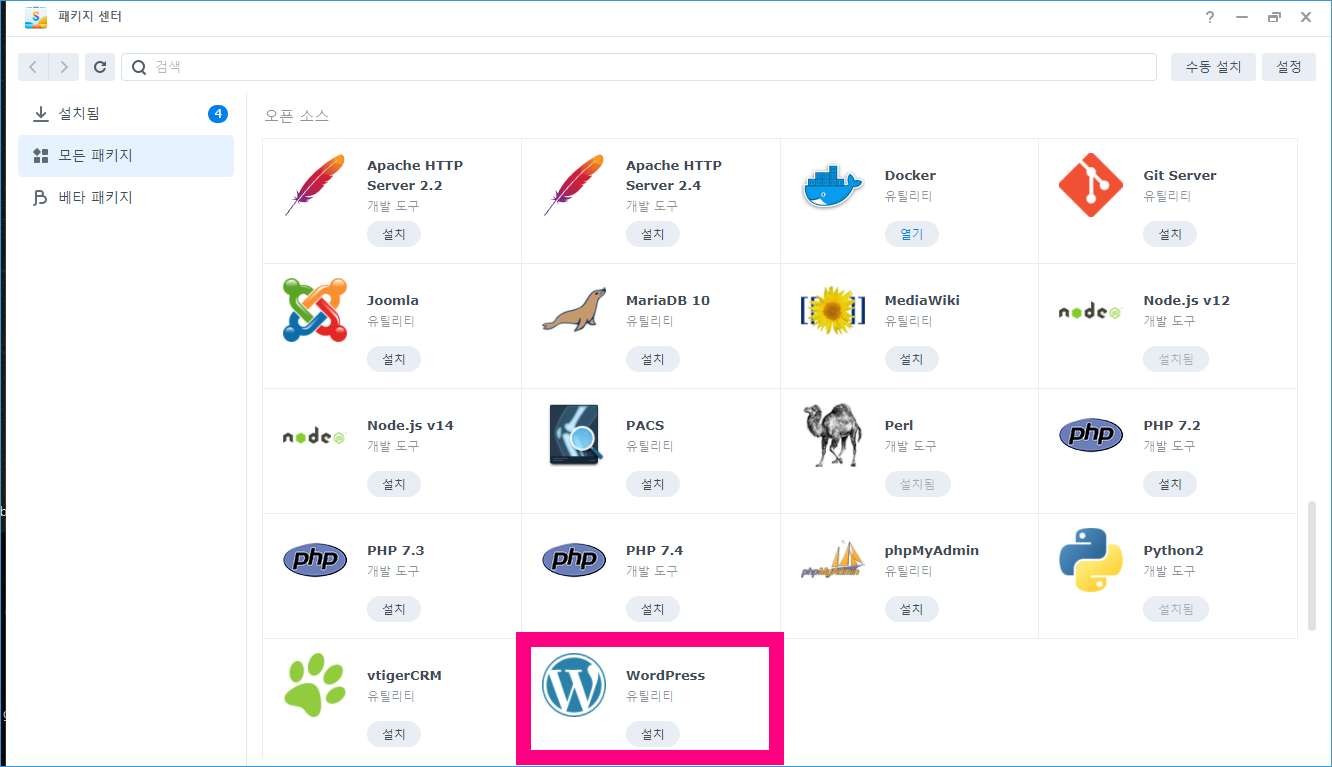Viewport: 1332px width, 767px height.
Task: Click the WordPress package title
Action: tap(666, 675)
